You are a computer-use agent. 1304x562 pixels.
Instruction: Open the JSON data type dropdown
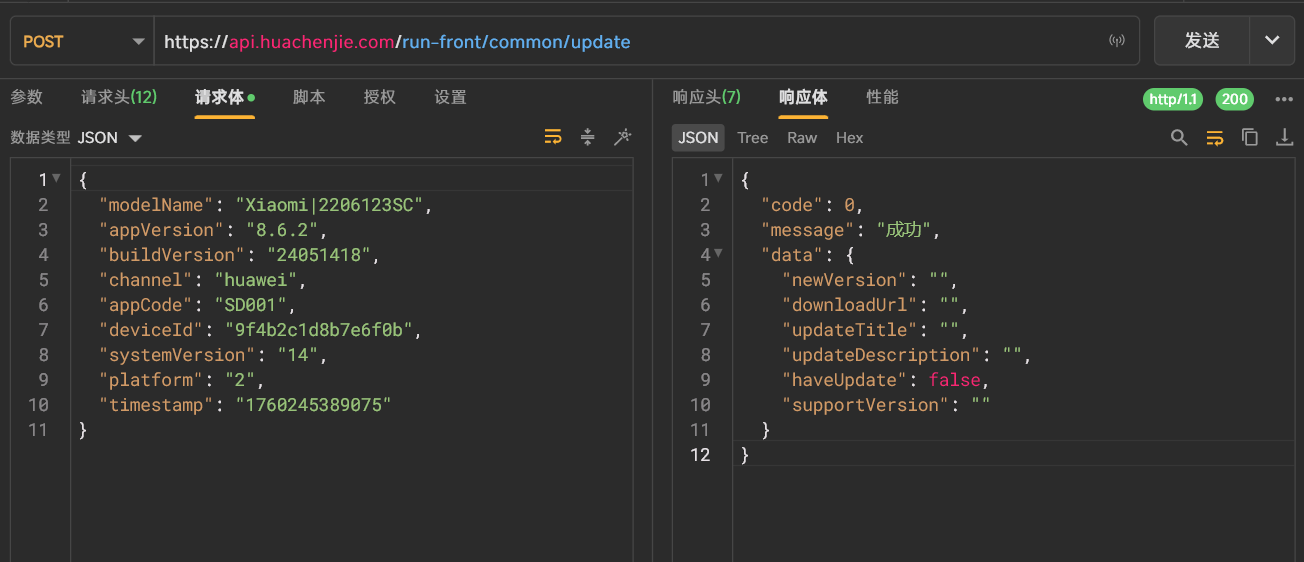tap(110, 138)
